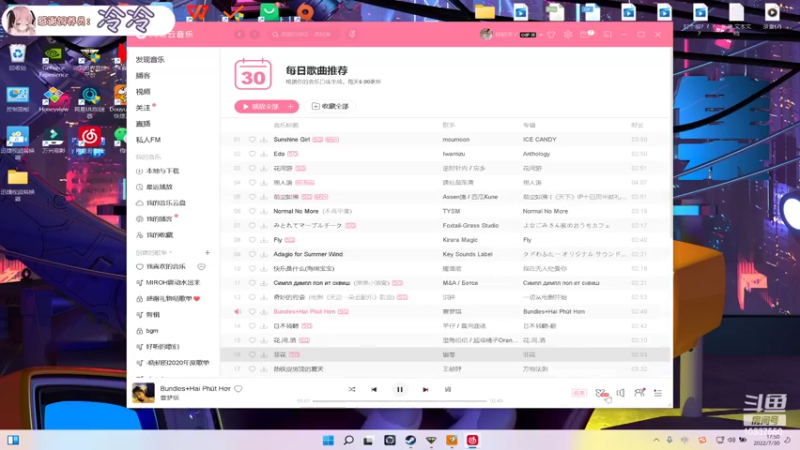Click the volume speaker icon in player bar

tap(620, 393)
